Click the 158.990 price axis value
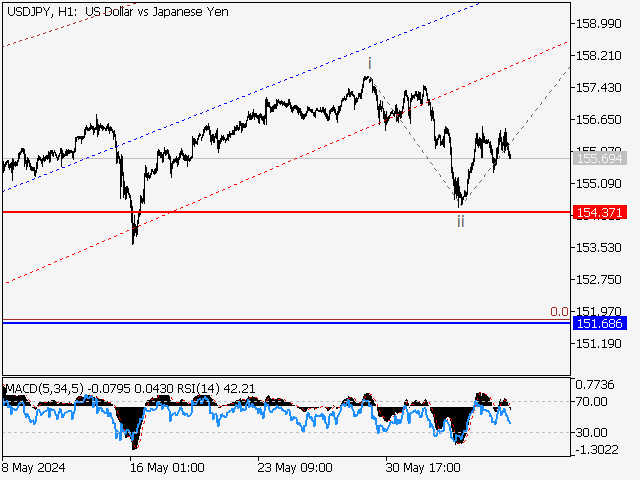The height and width of the screenshot is (480, 640). [x=598, y=24]
